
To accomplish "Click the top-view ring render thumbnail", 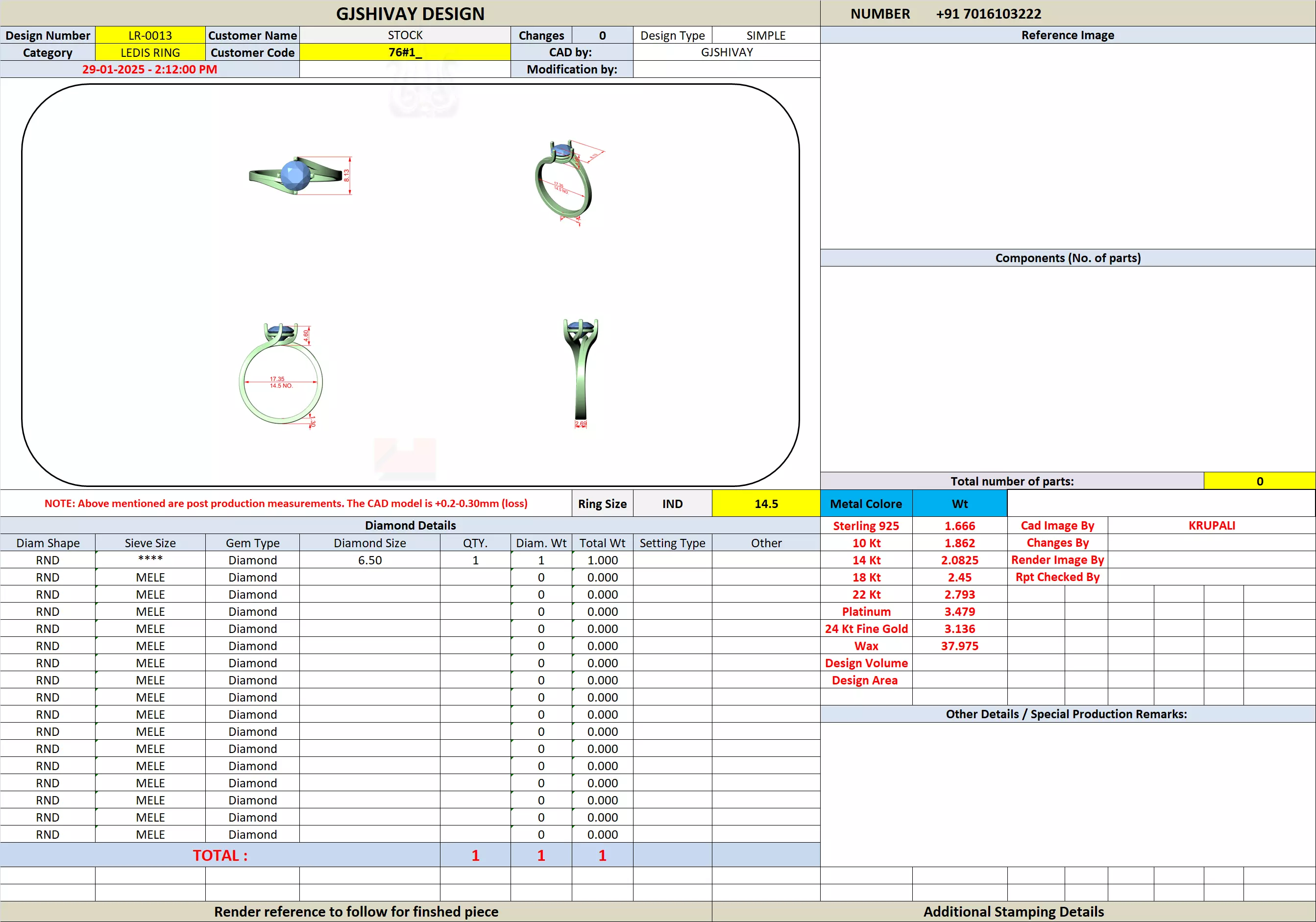I will pyautogui.click(x=298, y=175).
